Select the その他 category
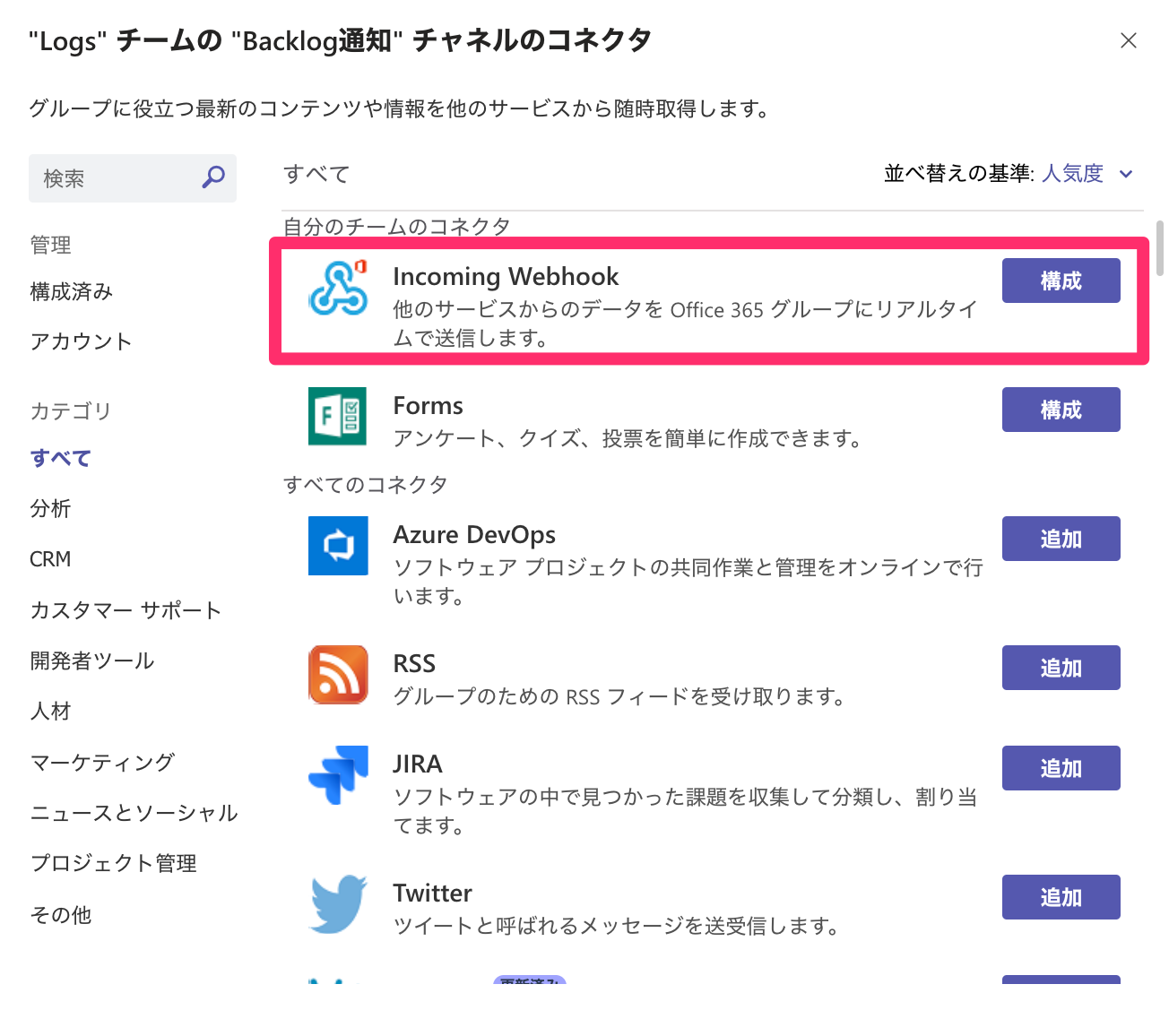Screen dimensions: 1169x1036 click(x=61, y=914)
